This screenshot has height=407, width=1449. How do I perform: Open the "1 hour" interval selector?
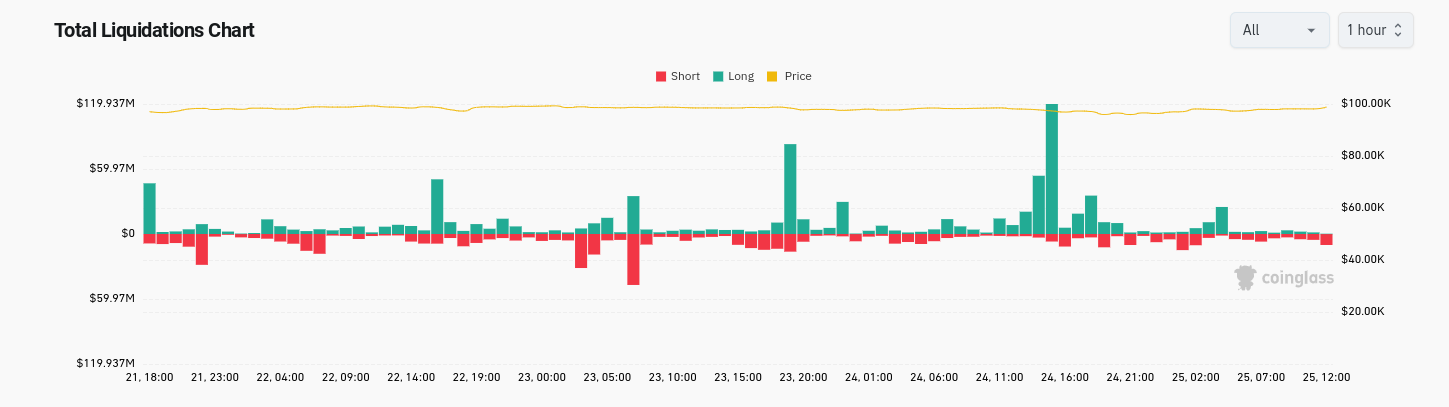1375,30
